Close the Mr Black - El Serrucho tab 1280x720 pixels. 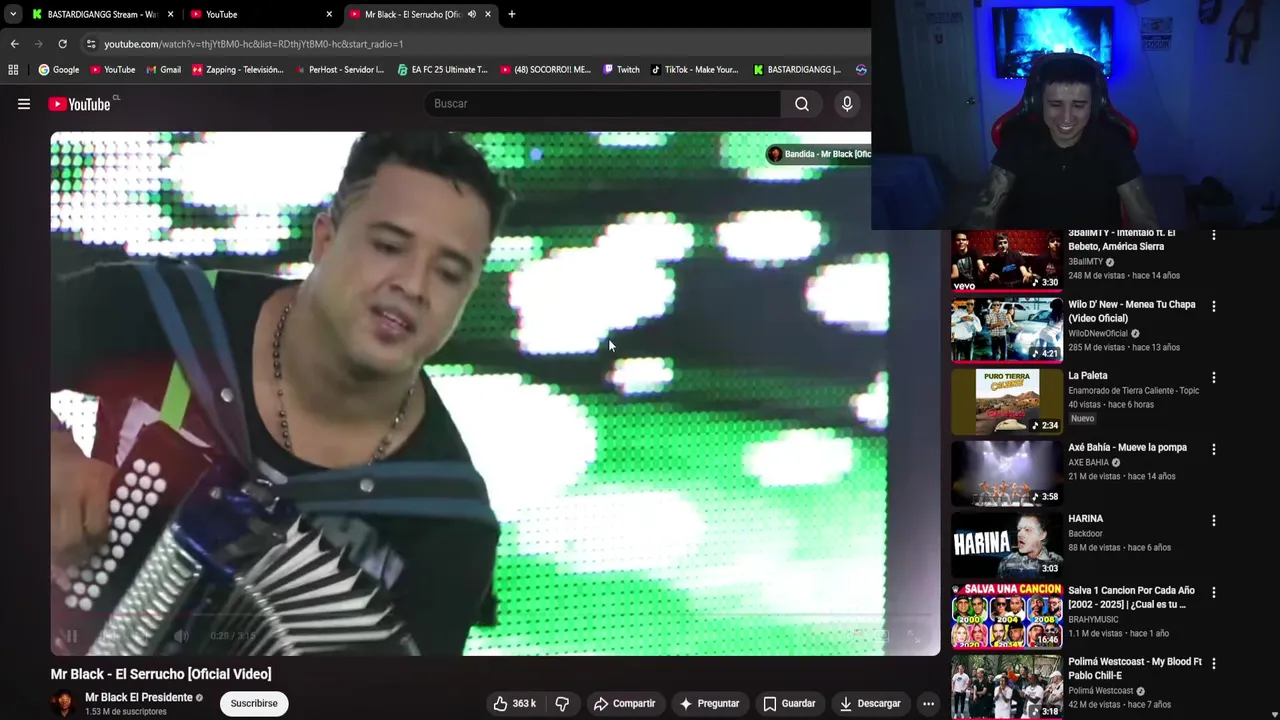point(488,14)
